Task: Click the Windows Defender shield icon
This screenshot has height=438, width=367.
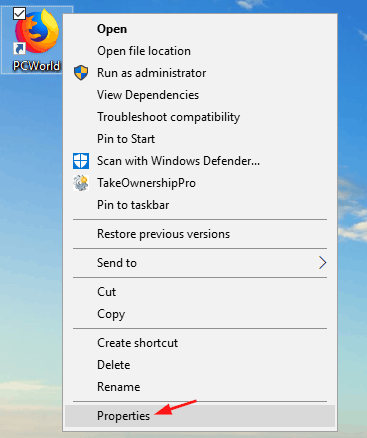Action: (x=81, y=161)
